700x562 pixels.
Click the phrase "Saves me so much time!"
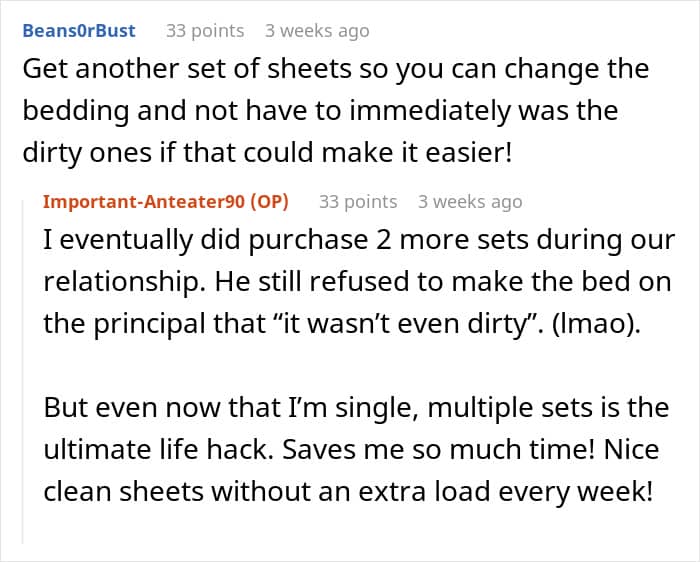coord(434,449)
